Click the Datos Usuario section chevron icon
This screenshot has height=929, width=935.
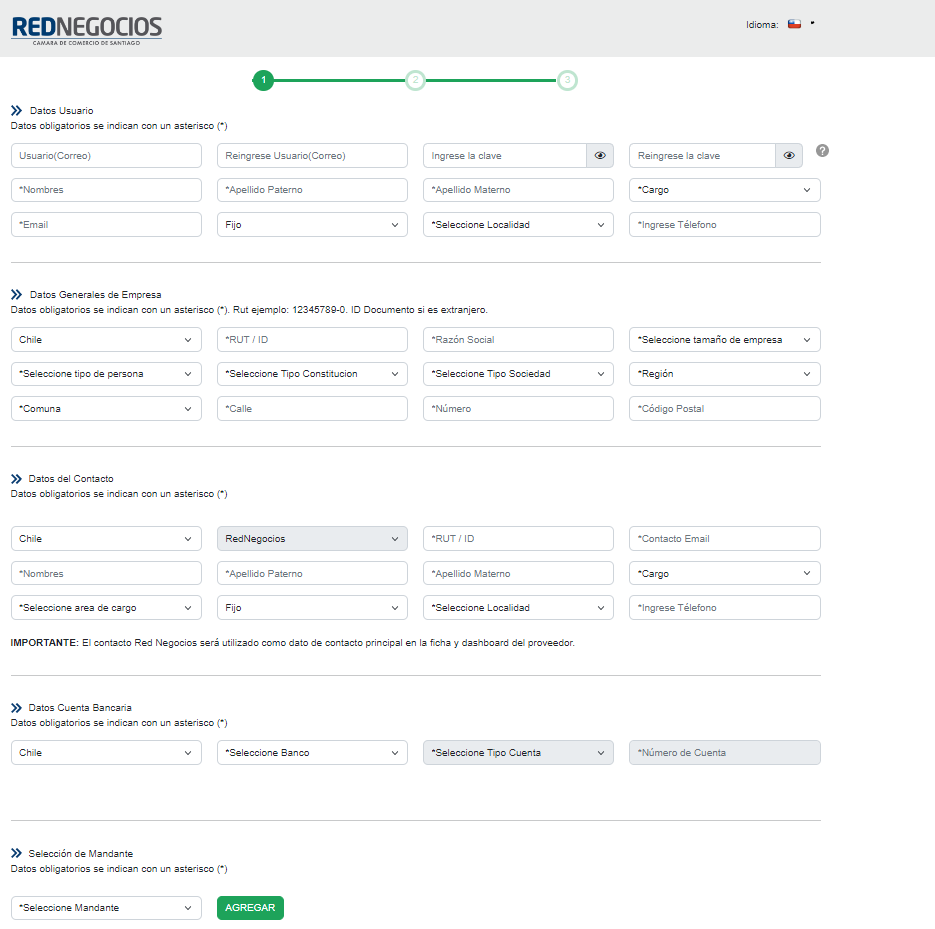(17, 111)
